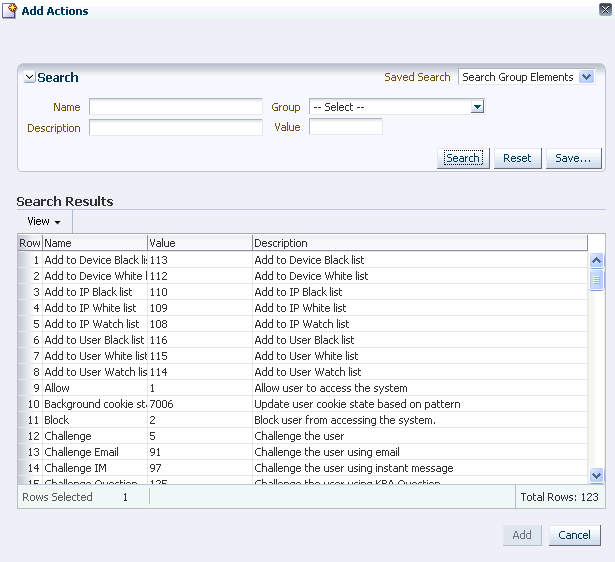Select row 1 Add to Device Black list
The height and width of the screenshot is (562, 615).
[x=302, y=260]
